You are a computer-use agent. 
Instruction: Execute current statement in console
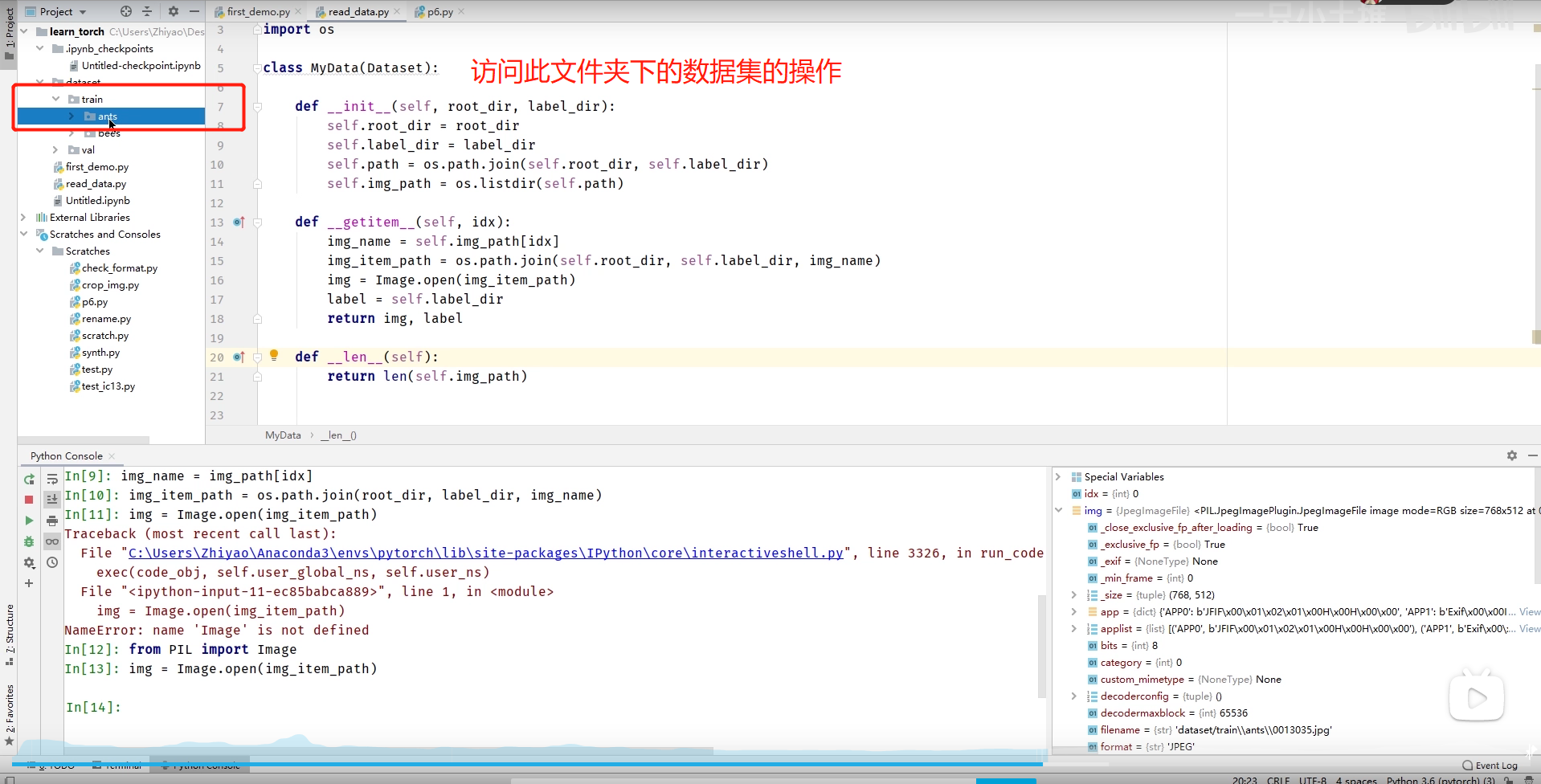point(29,521)
